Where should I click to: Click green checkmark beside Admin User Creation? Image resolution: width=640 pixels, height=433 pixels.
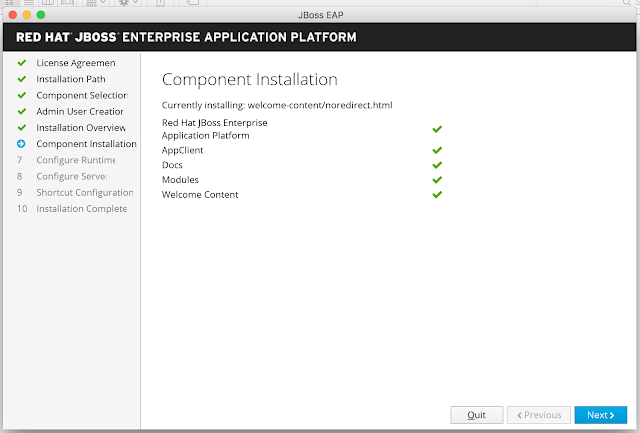22,111
